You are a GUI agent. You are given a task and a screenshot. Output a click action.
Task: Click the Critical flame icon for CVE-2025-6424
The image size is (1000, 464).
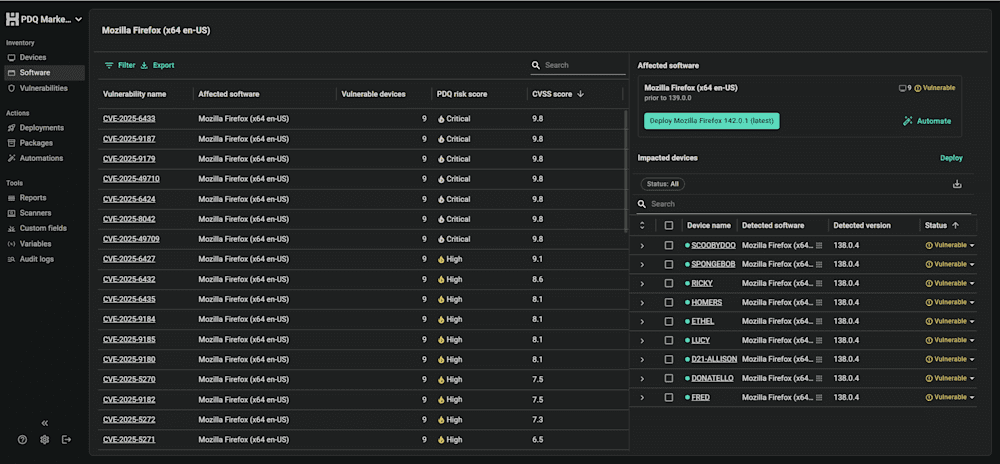pos(441,199)
